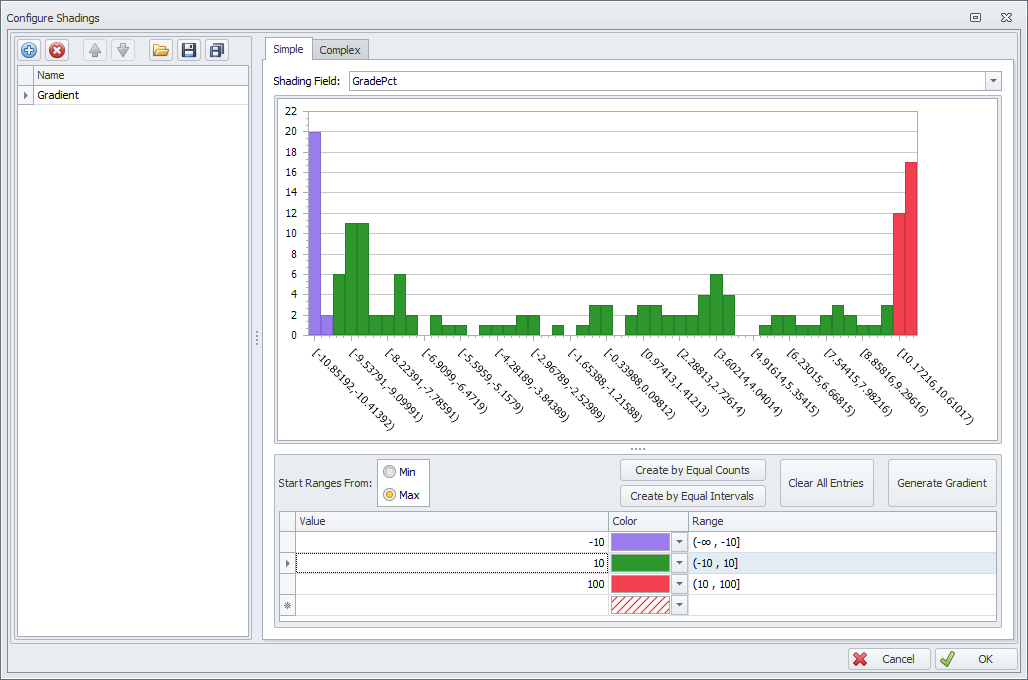Open the red color dropdown arrow

click(680, 584)
